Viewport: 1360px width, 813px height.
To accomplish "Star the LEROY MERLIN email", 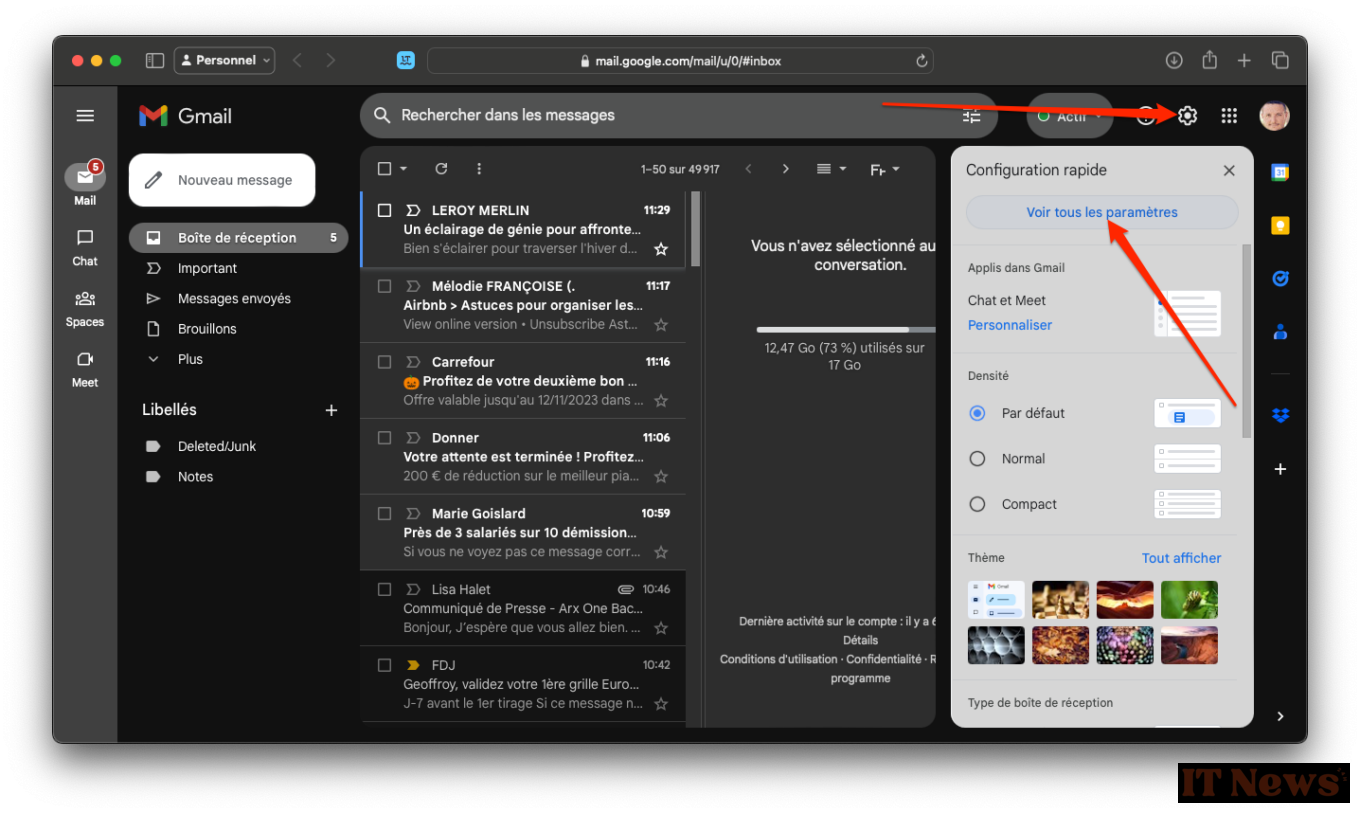I will click(660, 249).
